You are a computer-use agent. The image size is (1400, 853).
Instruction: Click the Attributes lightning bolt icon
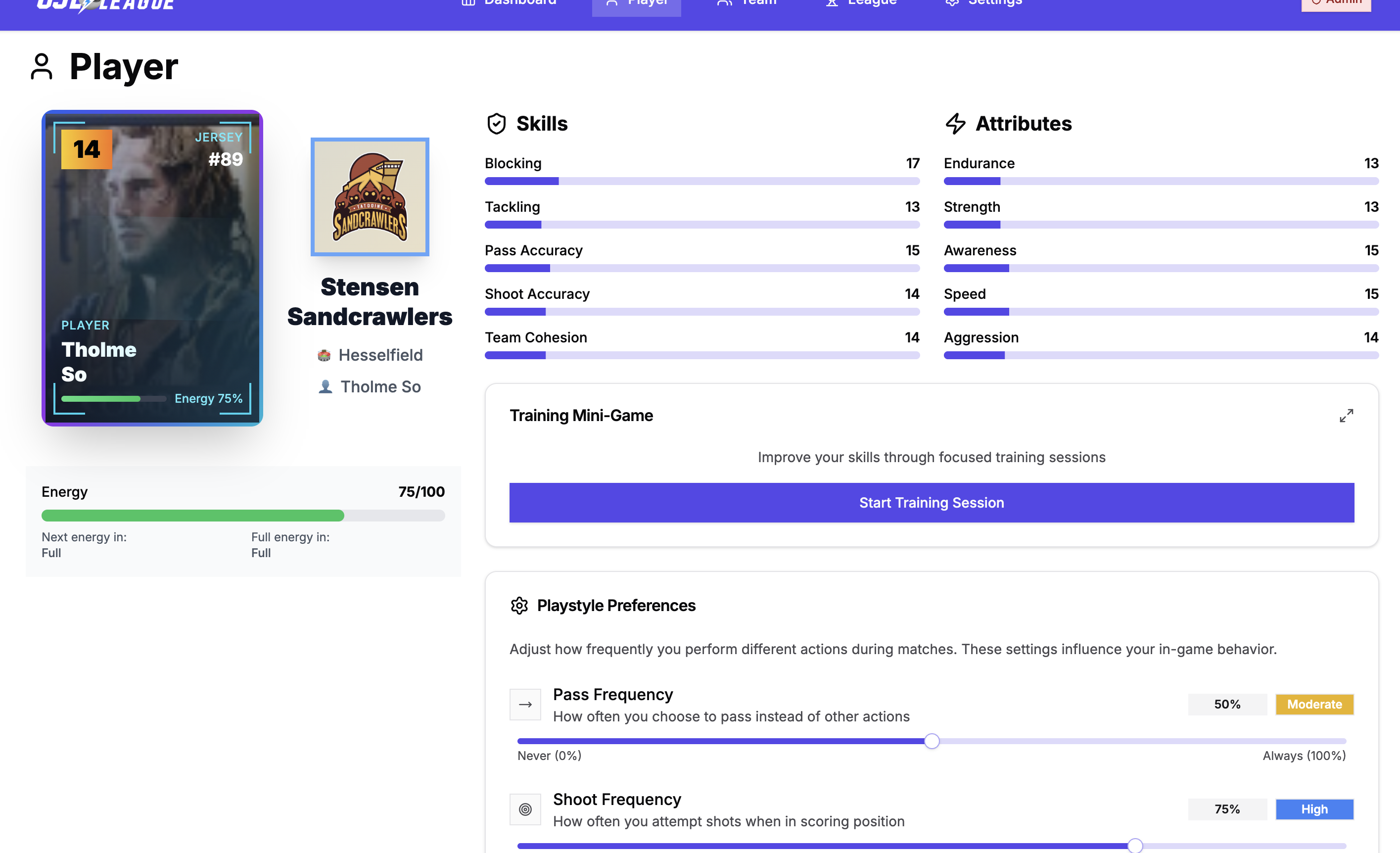tap(955, 123)
